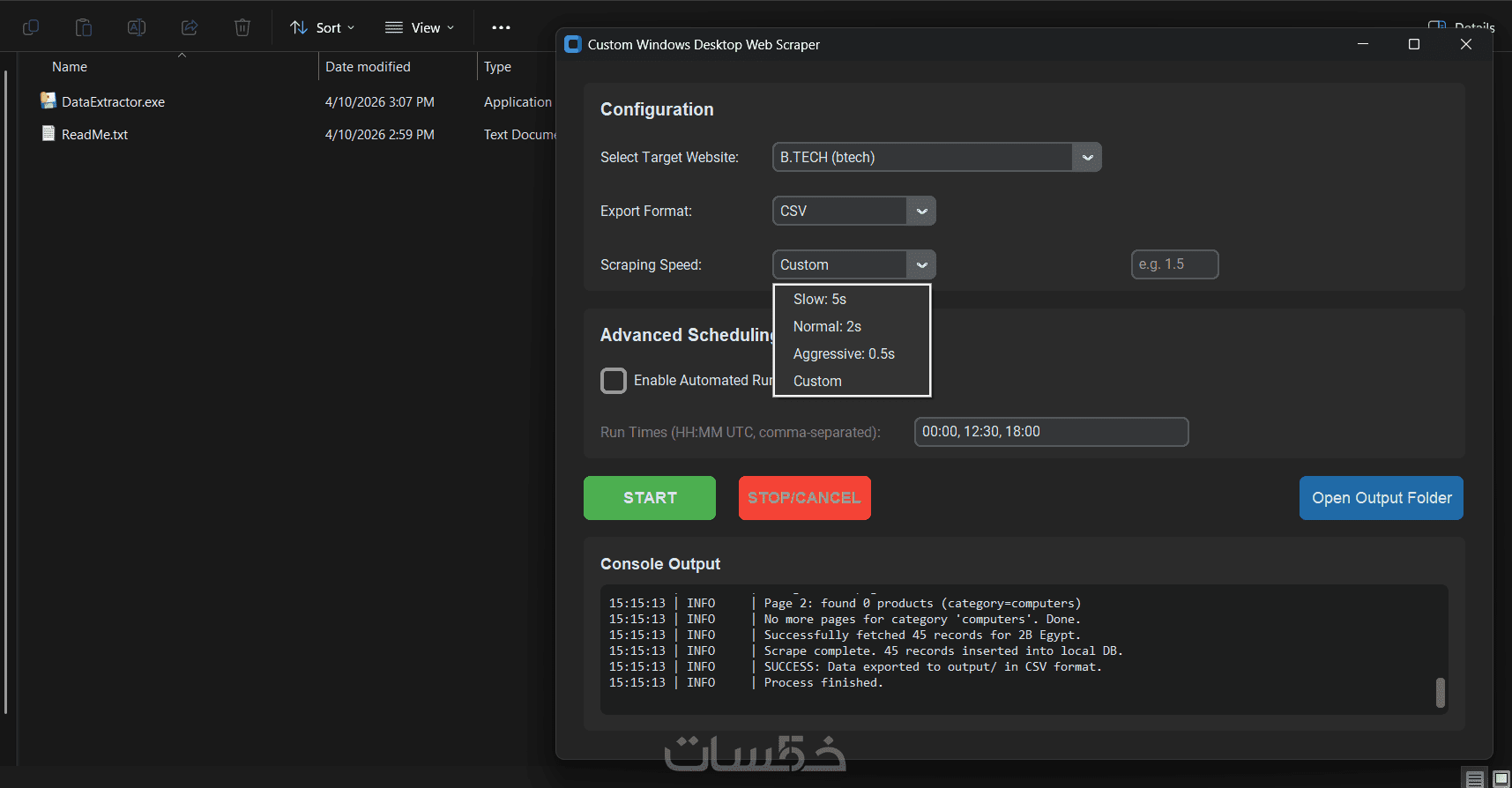This screenshot has height=788, width=1512.
Task: Click the red STOP/CANCEL button
Action: click(x=805, y=498)
